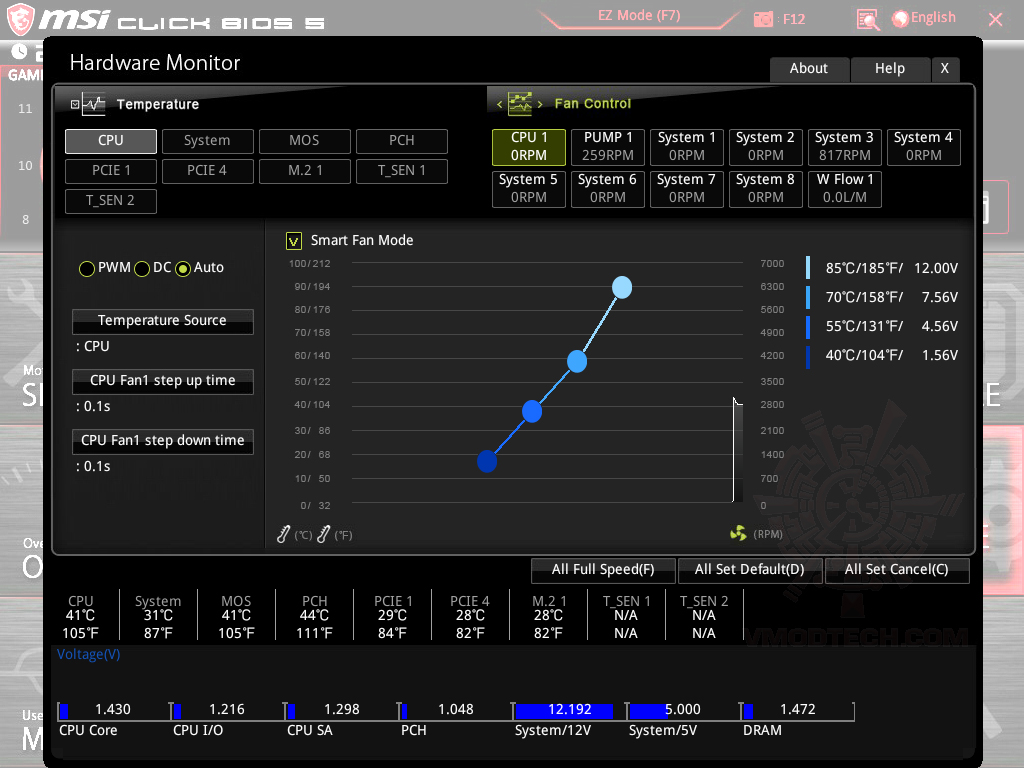Click the Celsius thermometer icon
Viewport: 1024px width, 768px height.
[x=283, y=534]
